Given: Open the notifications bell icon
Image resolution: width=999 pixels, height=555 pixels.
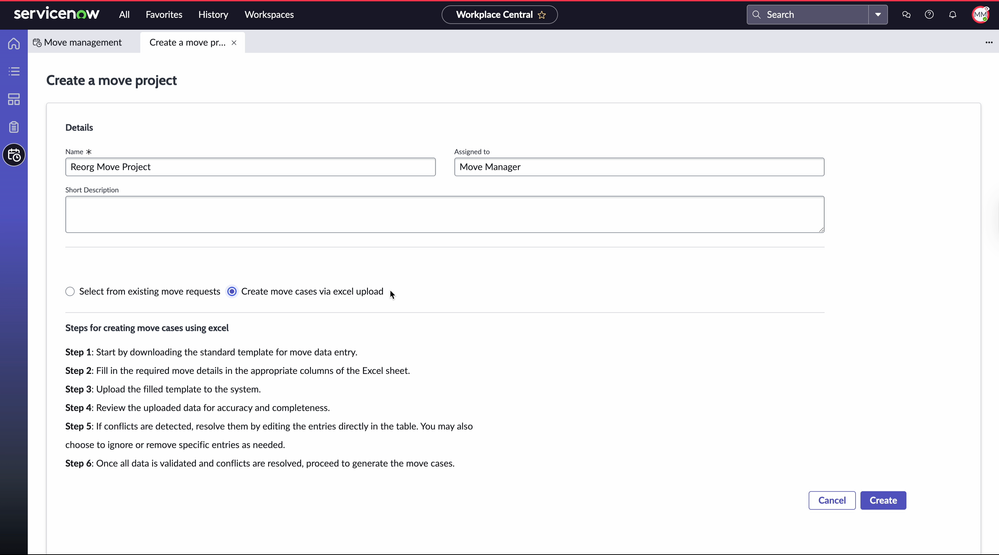Looking at the screenshot, I should 952,15.
